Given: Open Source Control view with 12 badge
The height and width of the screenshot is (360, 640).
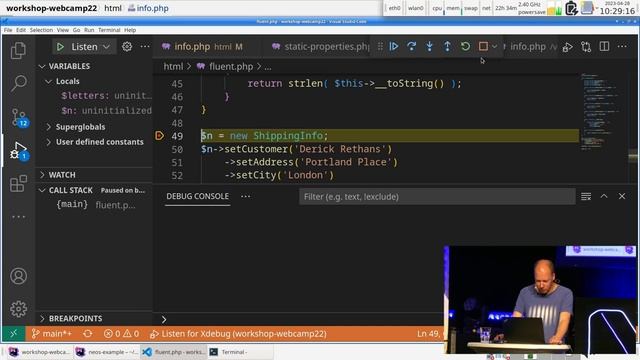Looking at the screenshot, I should click(x=19, y=118).
